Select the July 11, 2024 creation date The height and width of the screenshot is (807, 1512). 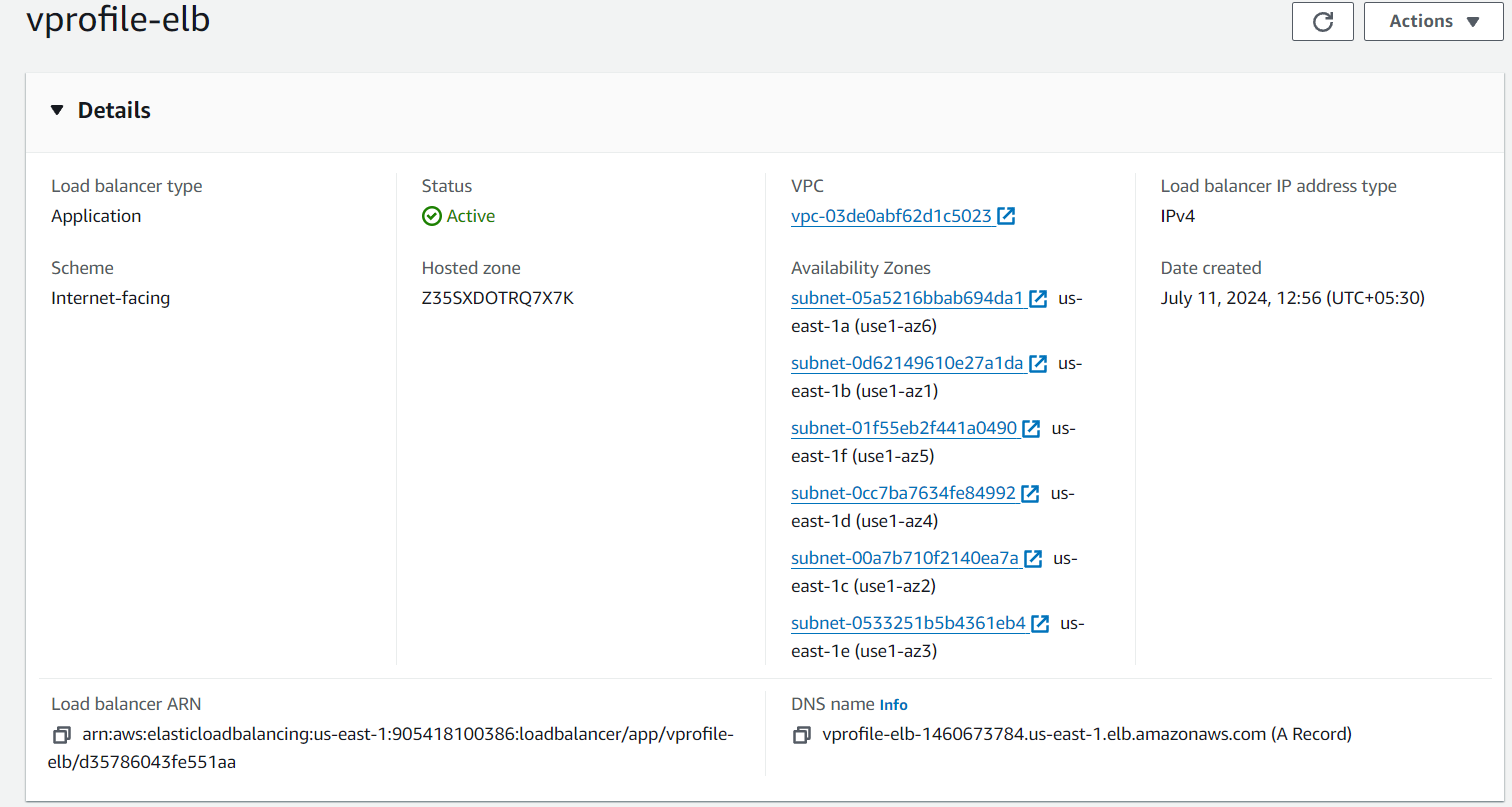(x=1293, y=298)
